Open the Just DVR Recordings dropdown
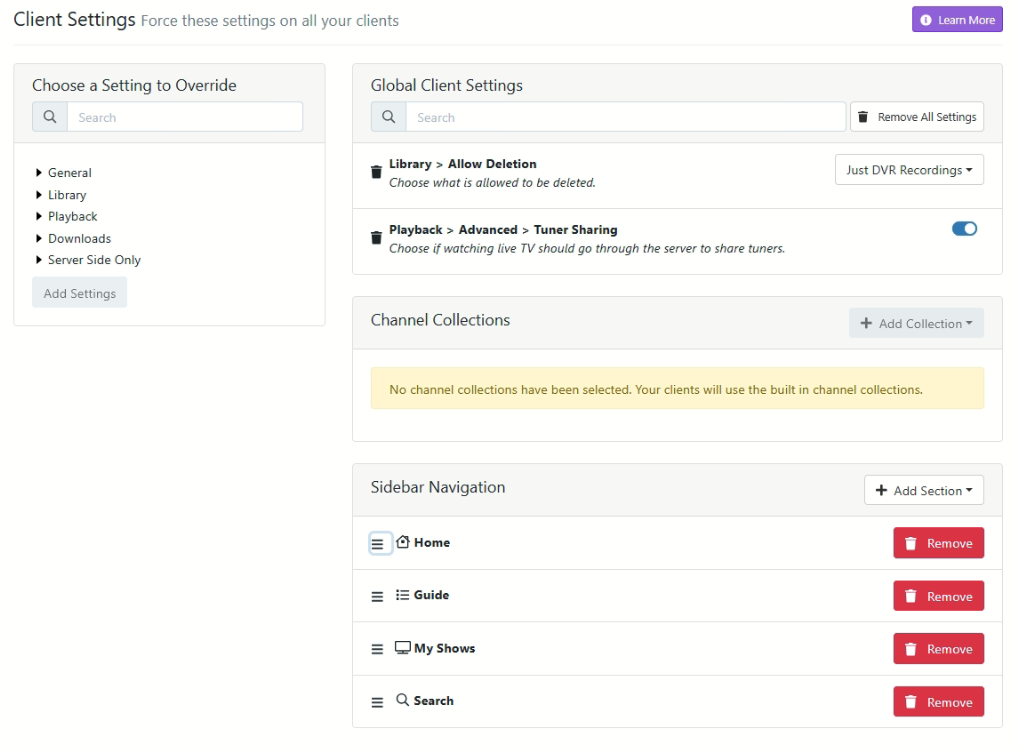1016x750 pixels. tap(909, 170)
